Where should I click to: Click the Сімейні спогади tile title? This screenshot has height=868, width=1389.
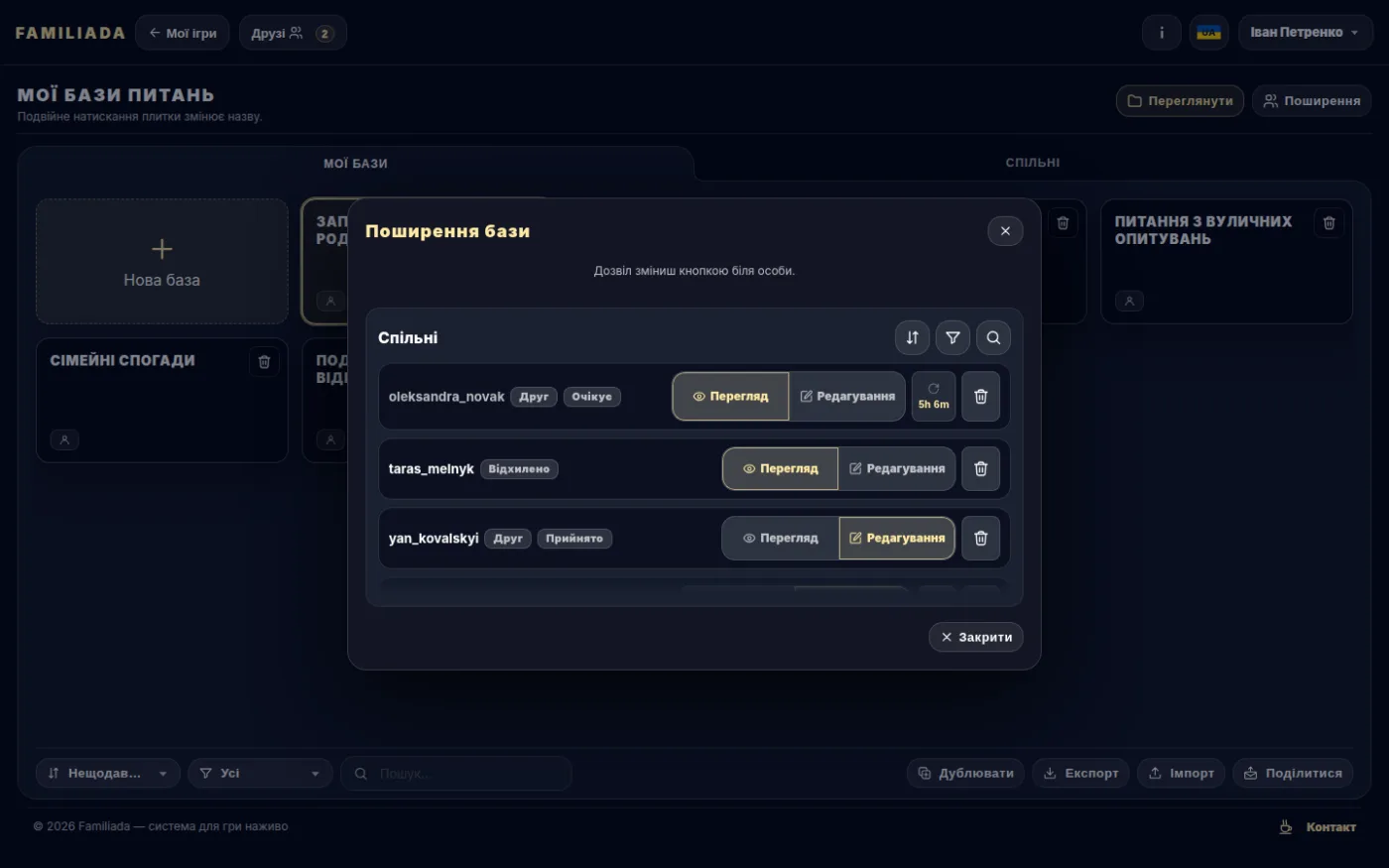coord(122,360)
